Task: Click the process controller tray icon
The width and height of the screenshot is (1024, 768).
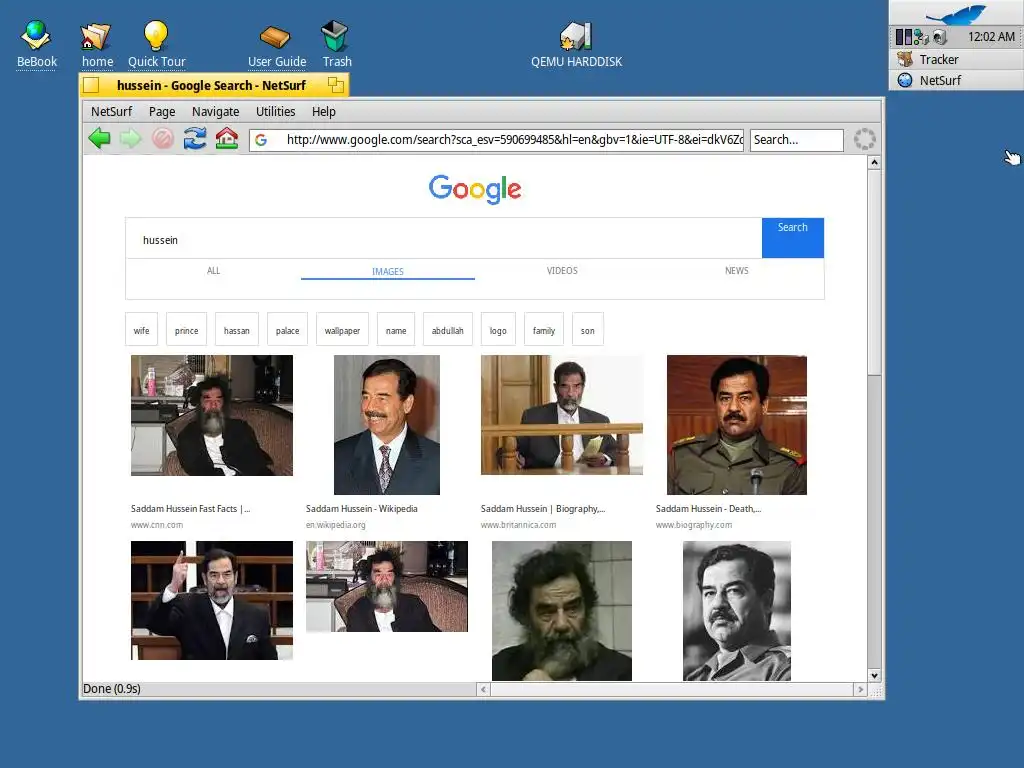Action: pos(903,37)
